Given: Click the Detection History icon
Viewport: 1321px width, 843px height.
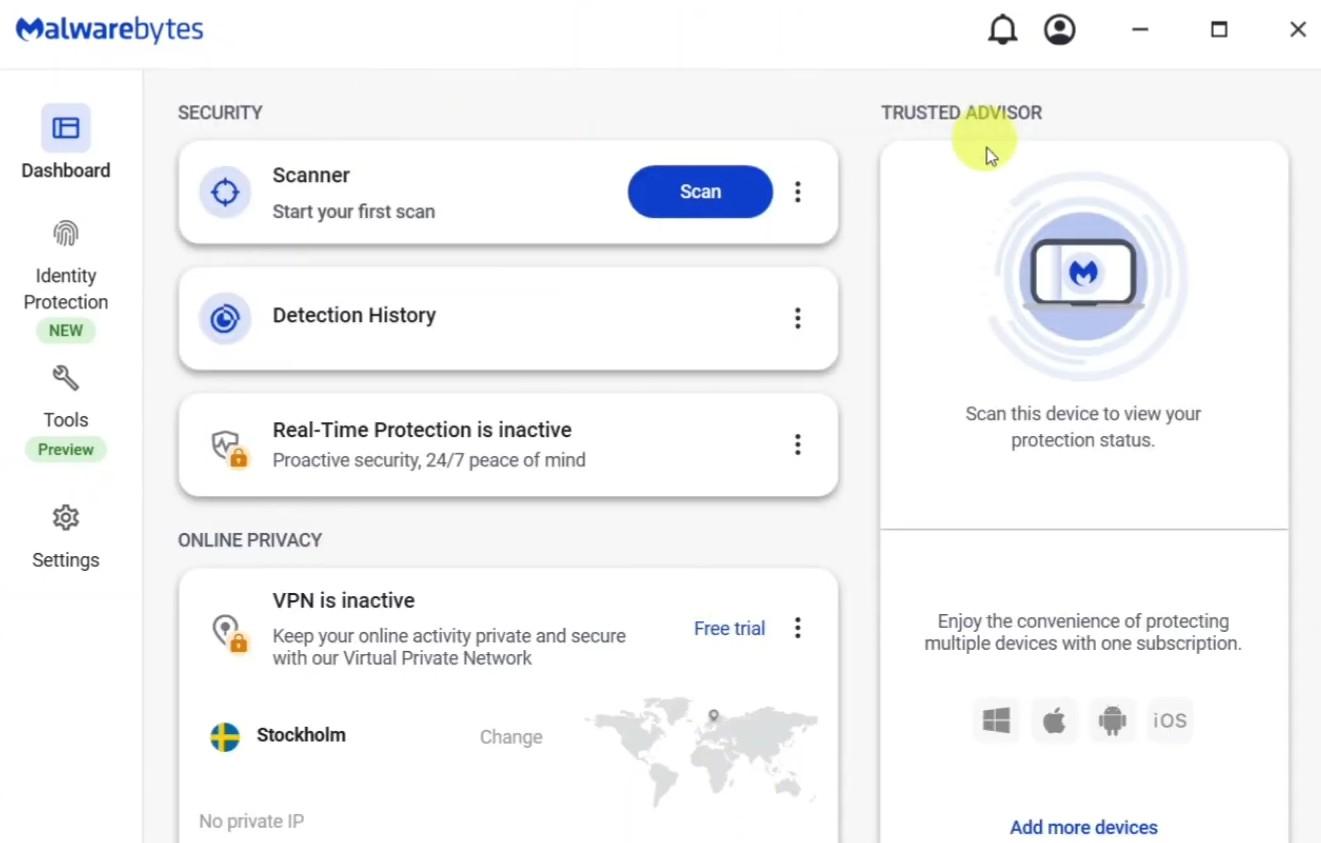Looking at the screenshot, I should (225, 318).
